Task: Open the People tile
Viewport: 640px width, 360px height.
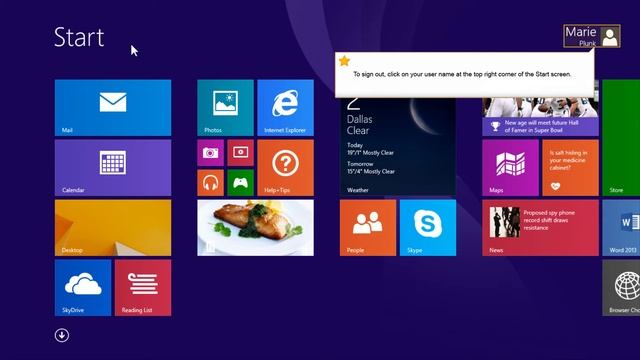Action: [x=368, y=228]
